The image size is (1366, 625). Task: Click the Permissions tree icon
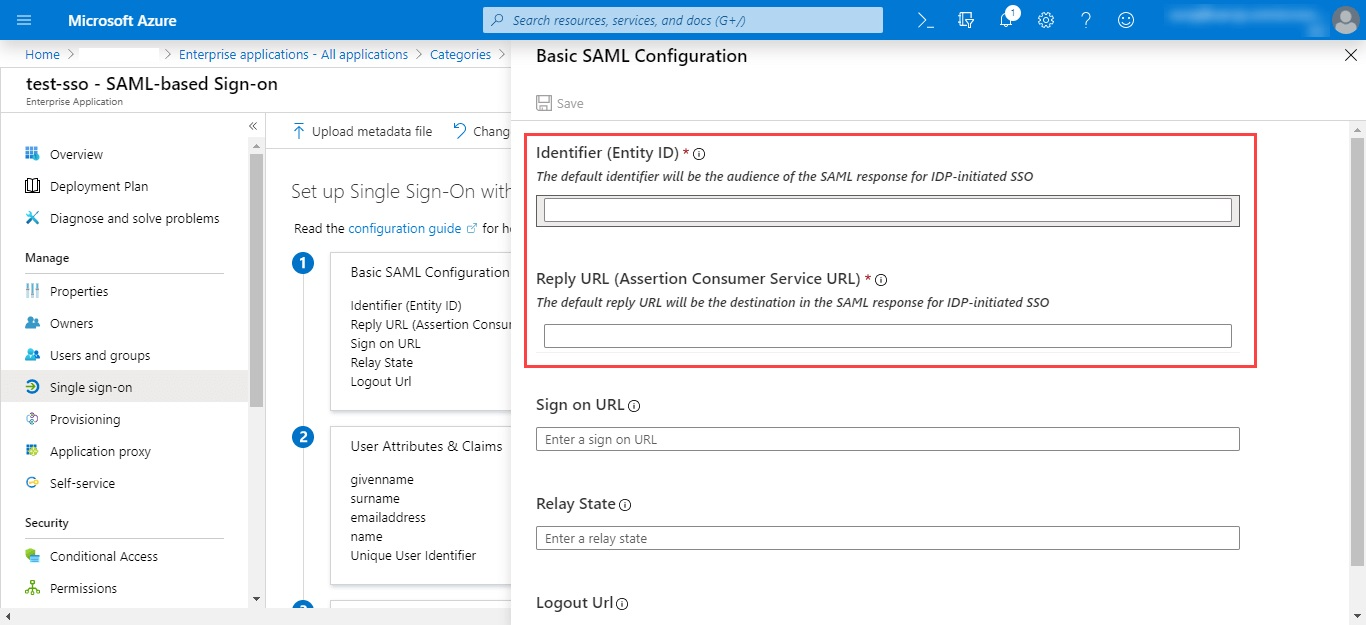(x=32, y=588)
